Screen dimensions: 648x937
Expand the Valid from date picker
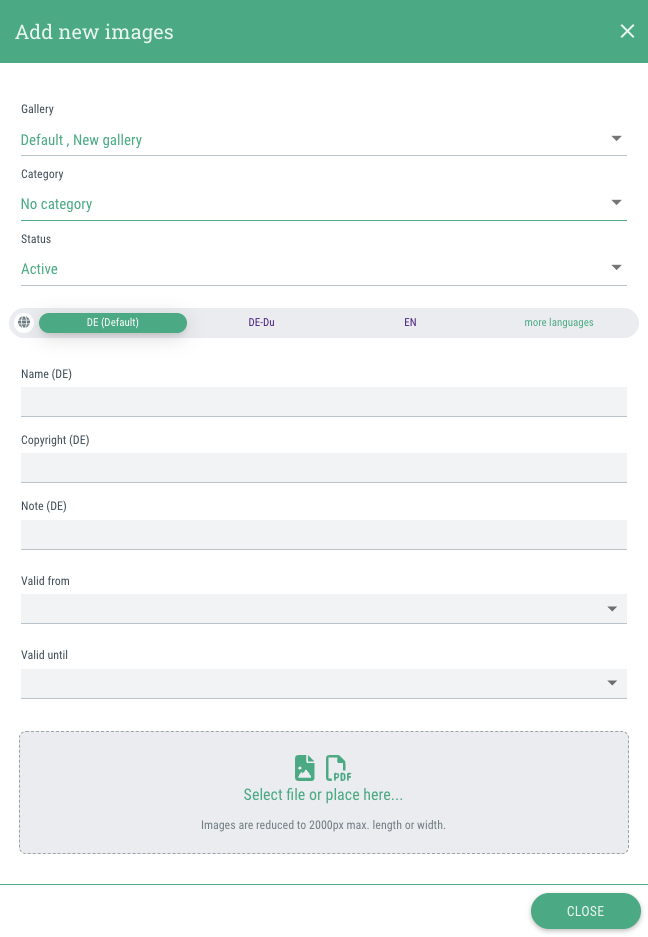click(x=612, y=609)
